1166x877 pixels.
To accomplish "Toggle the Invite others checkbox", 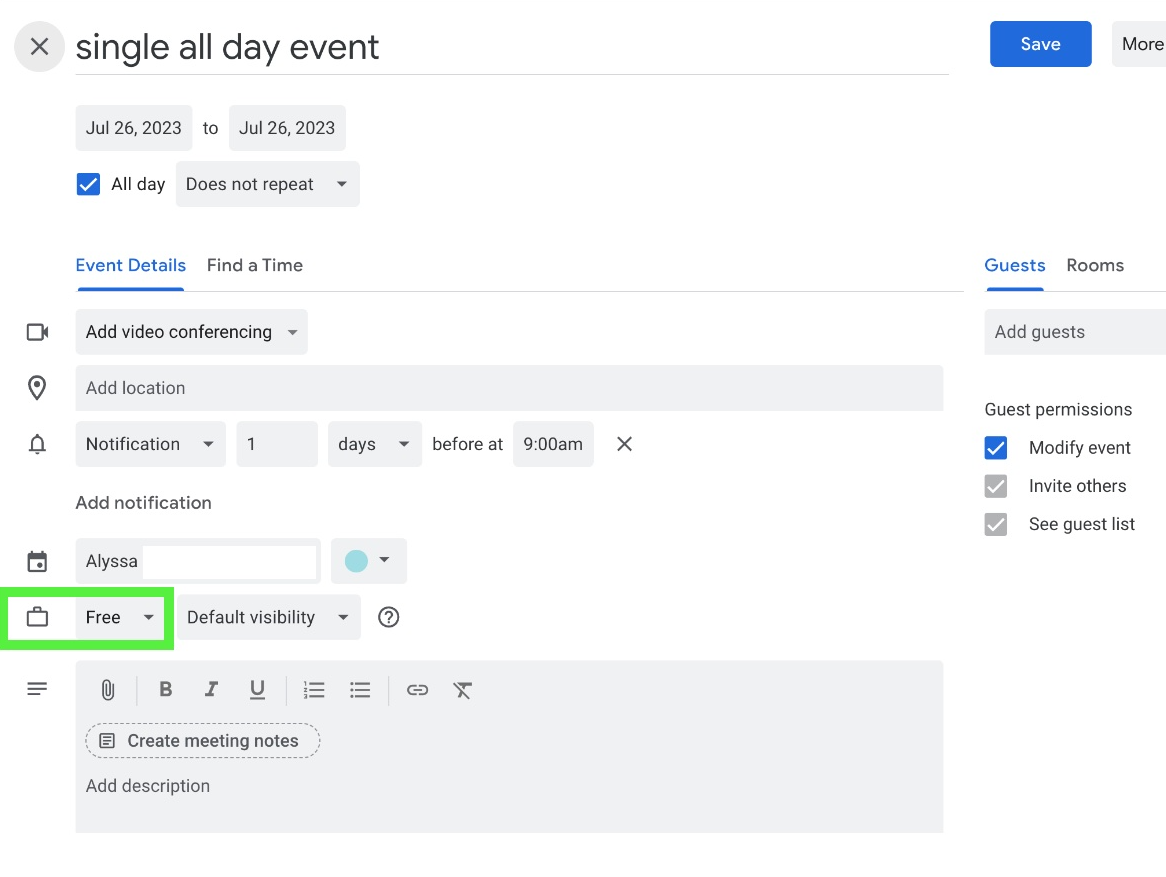I will pyautogui.click(x=996, y=486).
